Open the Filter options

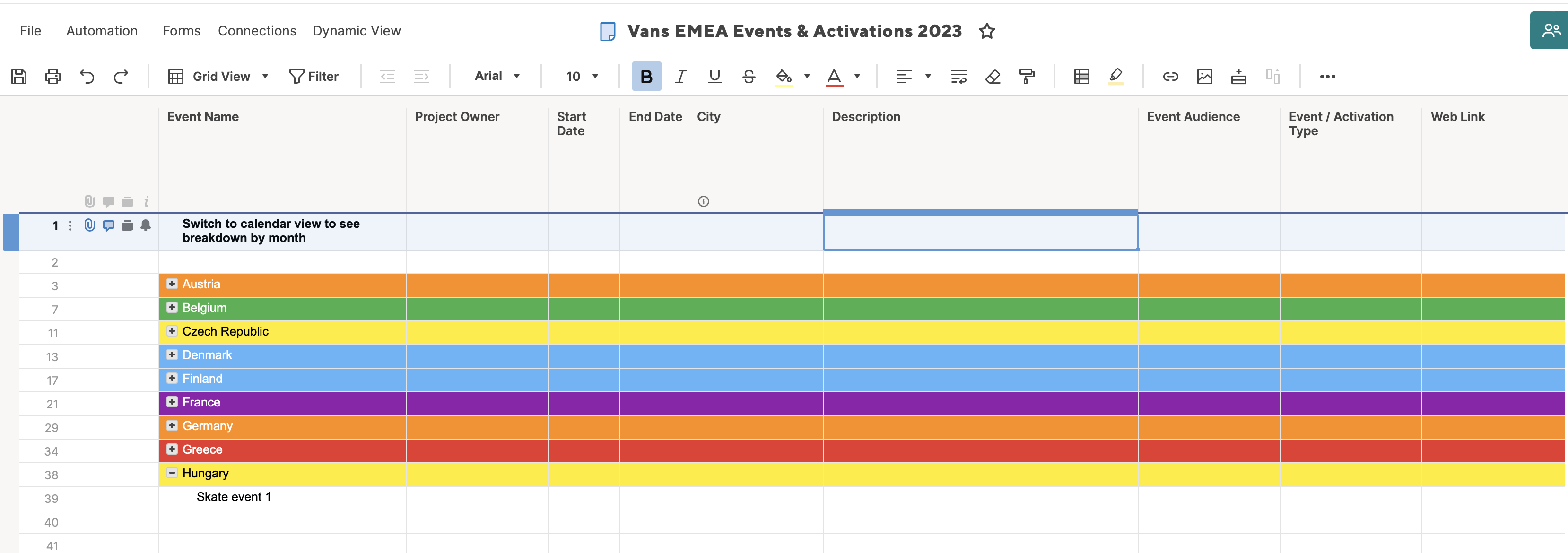(x=314, y=76)
